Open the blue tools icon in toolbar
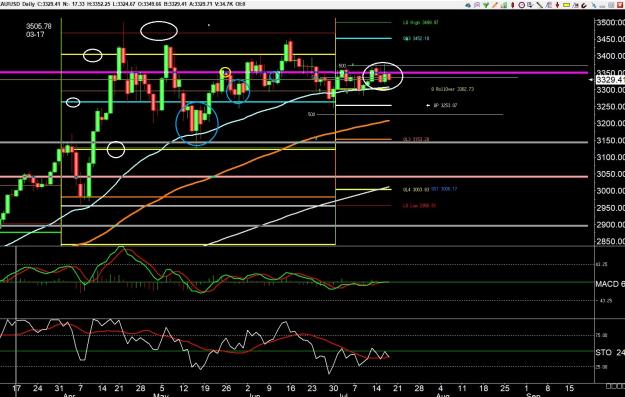625x397 pixels. click(x=594, y=5)
